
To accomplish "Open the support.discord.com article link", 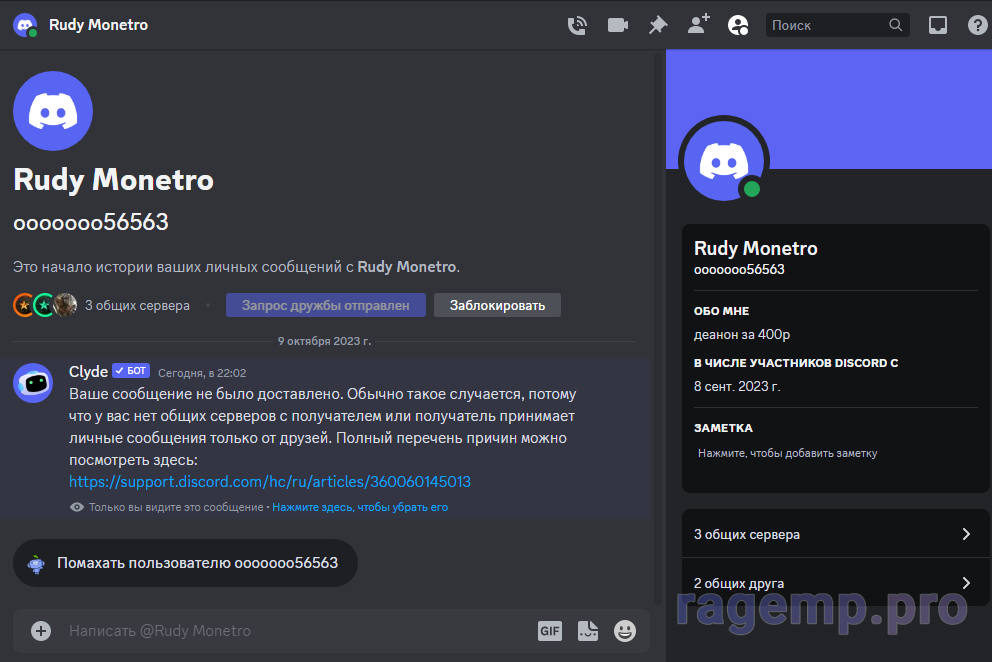I will tap(270, 482).
